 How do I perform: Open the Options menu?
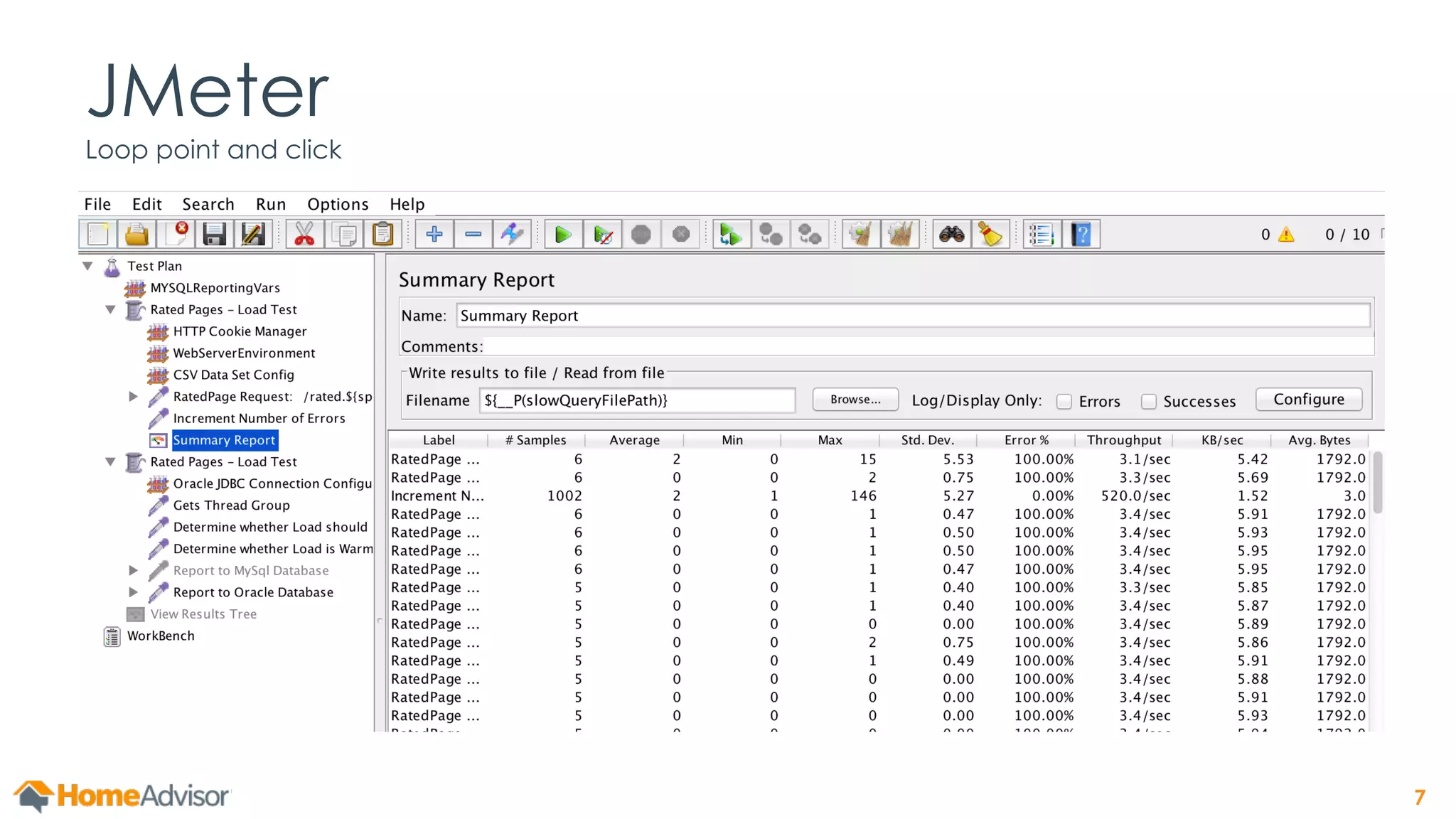pyautogui.click(x=338, y=204)
